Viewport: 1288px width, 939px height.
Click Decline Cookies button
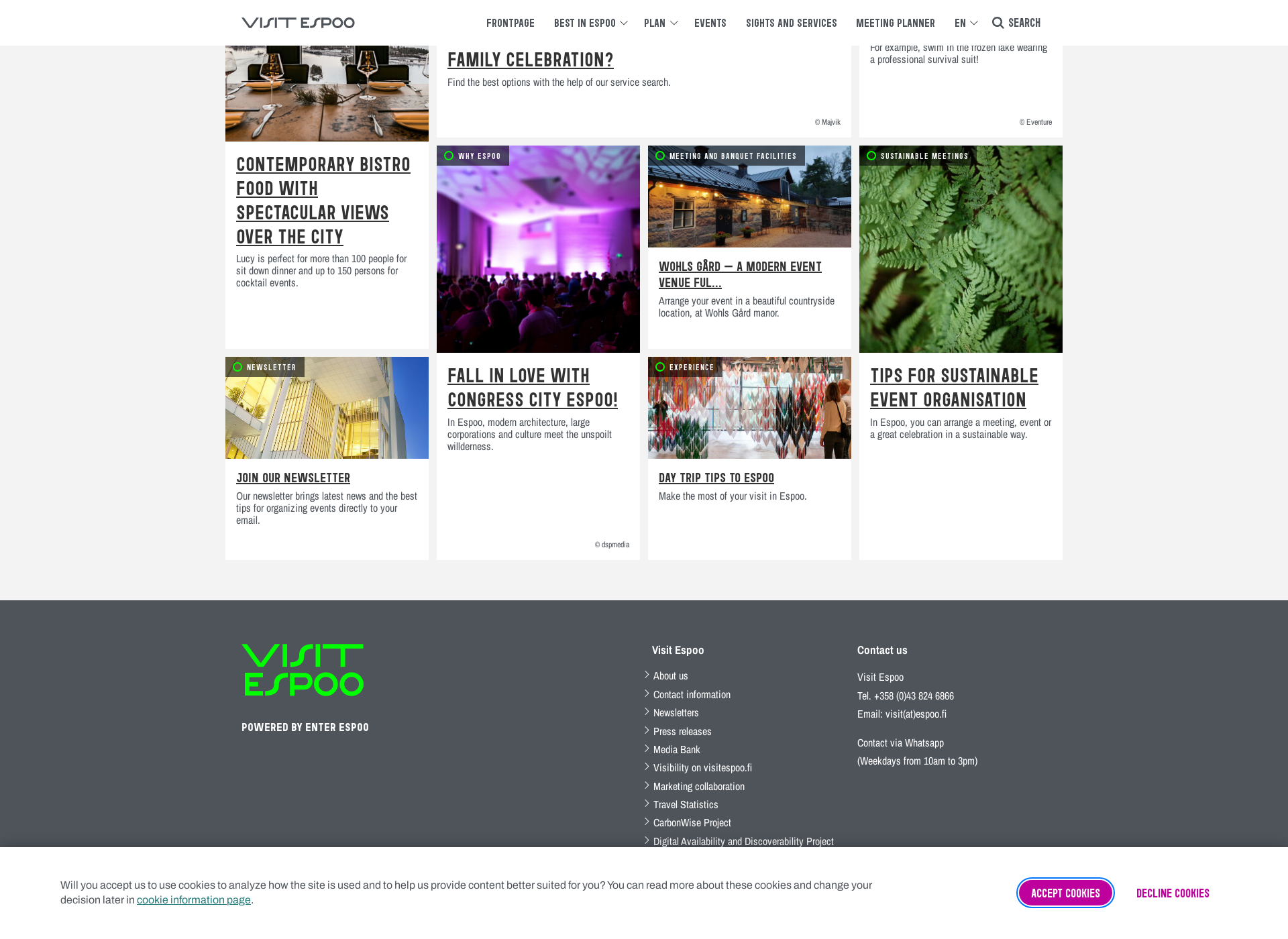1172,893
